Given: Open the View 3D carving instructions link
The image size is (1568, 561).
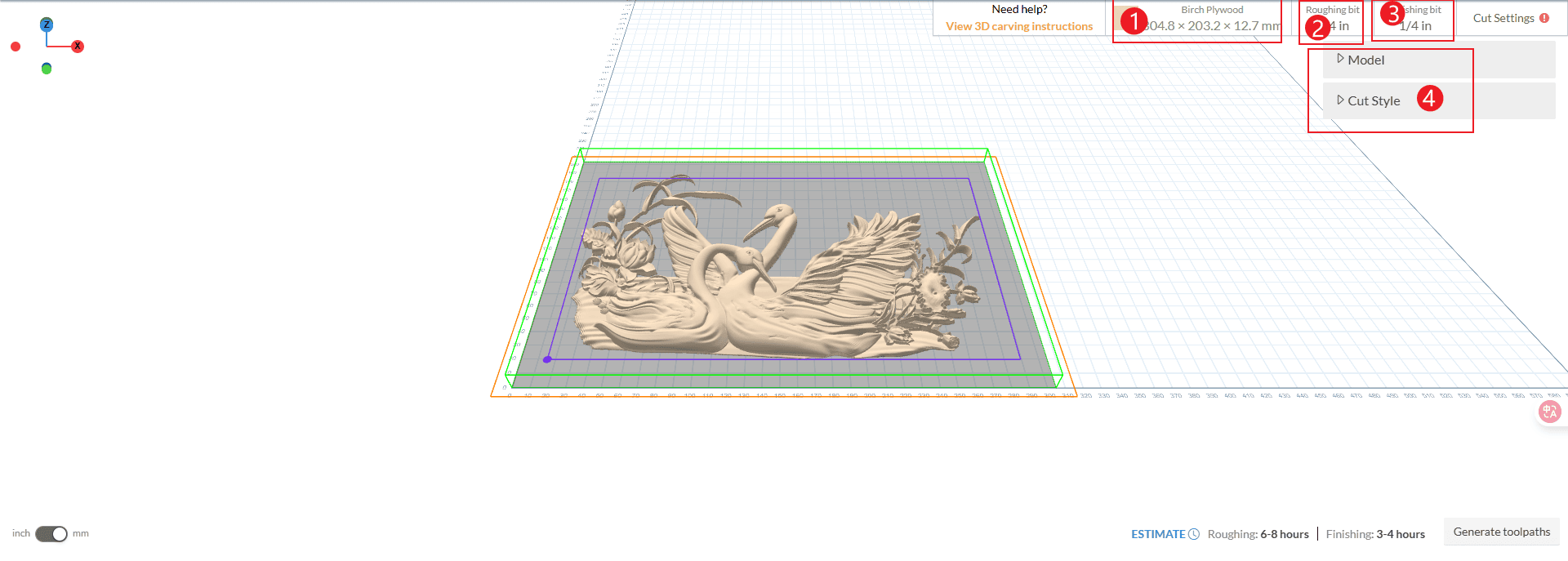Looking at the screenshot, I should pyautogui.click(x=1019, y=26).
